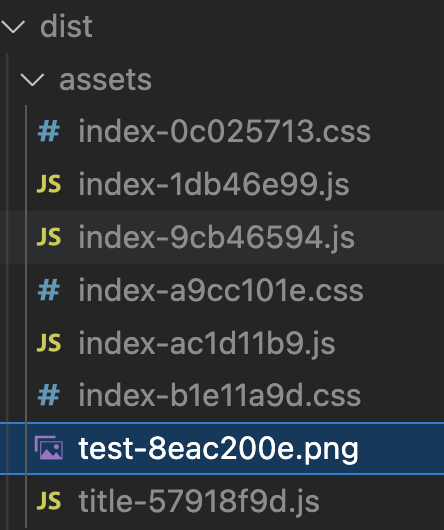This screenshot has height=530, width=444.
Task: Select the assets folder label
Action: [105, 80]
